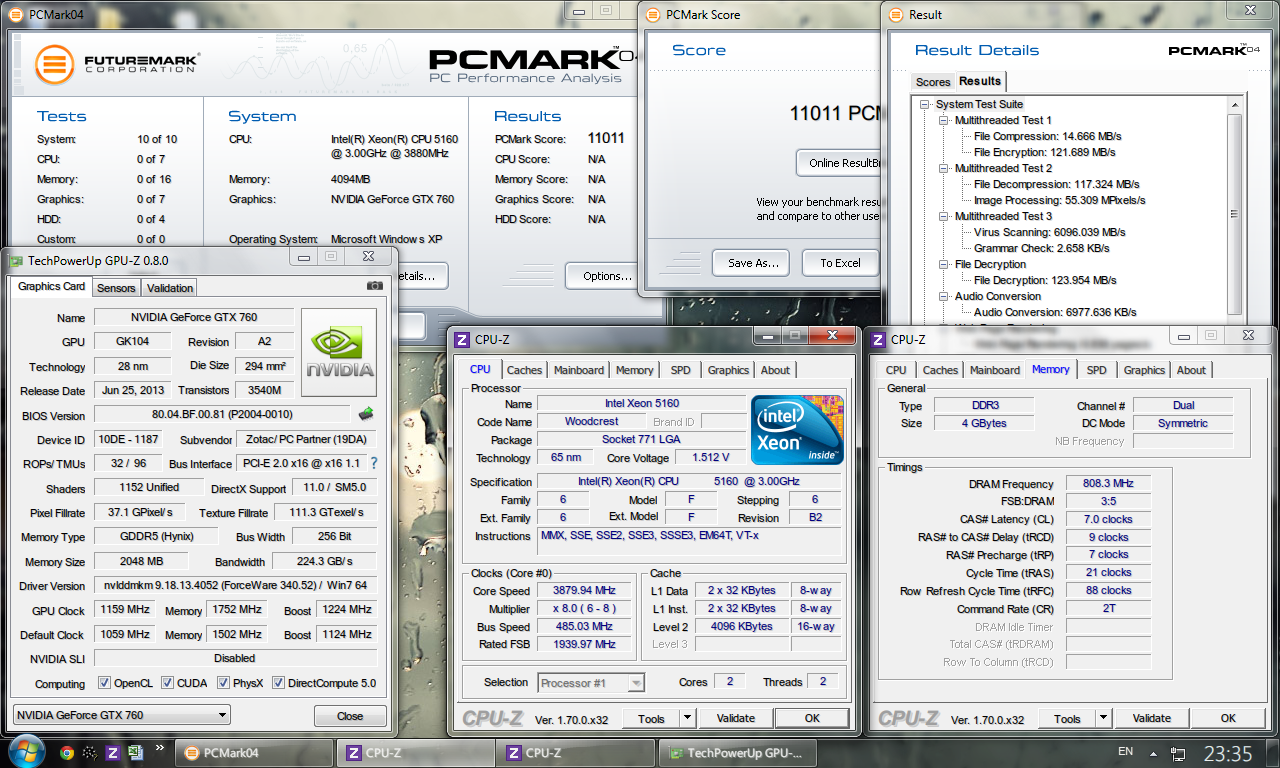Screen dimensions: 1280x768
Task: Launch Chrome from the quick launch bar
Action: [67, 753]
